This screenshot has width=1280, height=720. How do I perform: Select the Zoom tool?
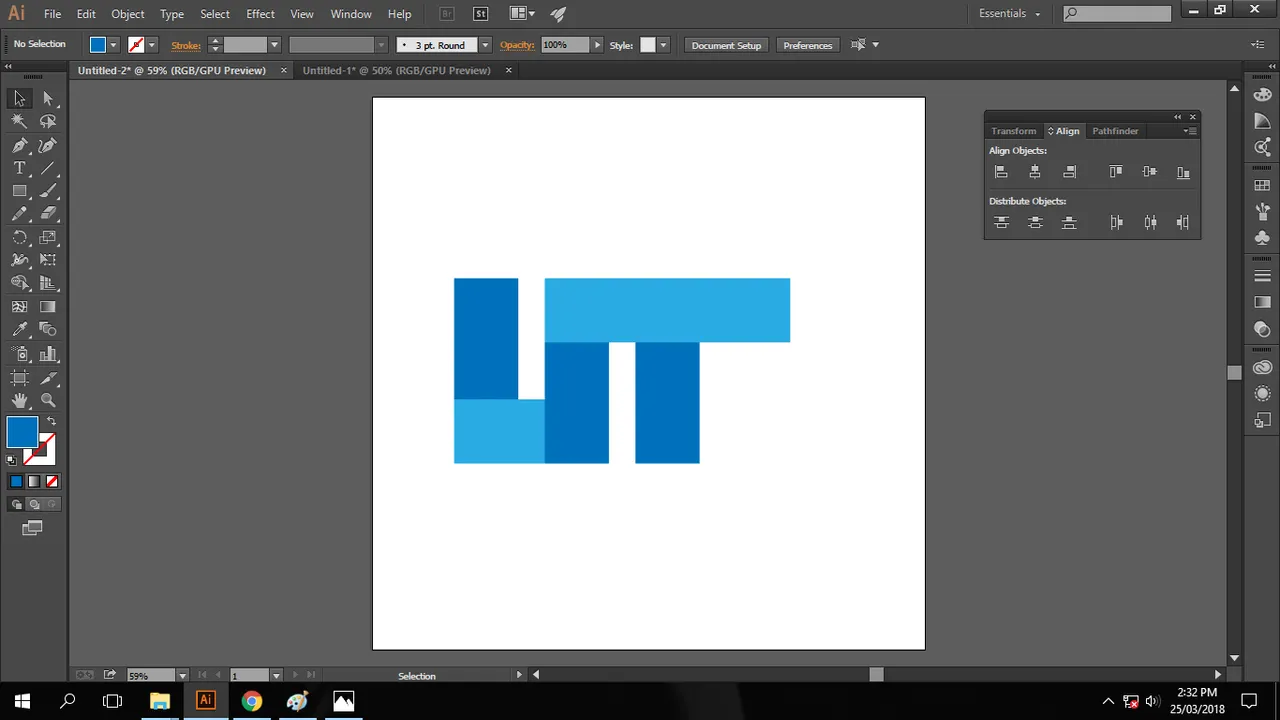48,400
